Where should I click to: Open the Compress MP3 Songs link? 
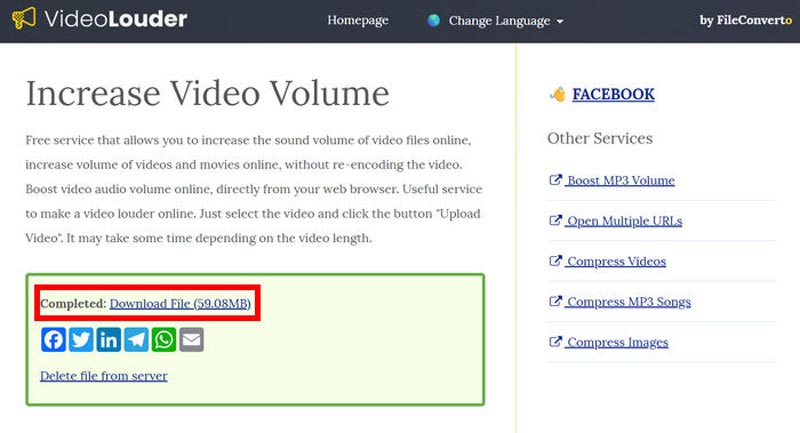tap(628, 302)
